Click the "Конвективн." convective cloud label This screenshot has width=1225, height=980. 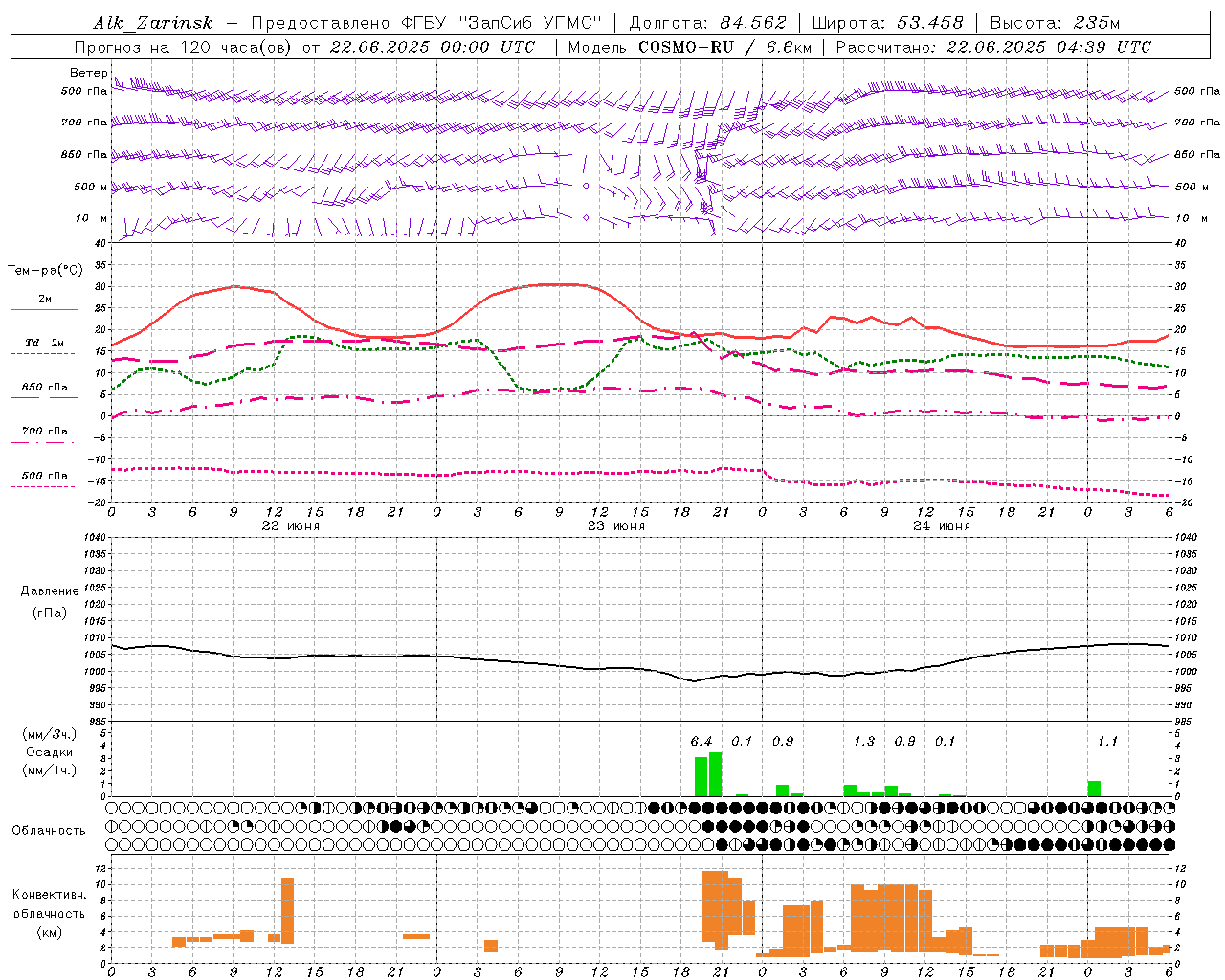[x=50, y=895]
